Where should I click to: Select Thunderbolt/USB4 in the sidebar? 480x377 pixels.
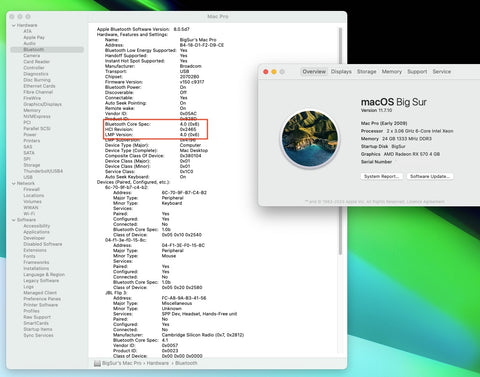43,171
